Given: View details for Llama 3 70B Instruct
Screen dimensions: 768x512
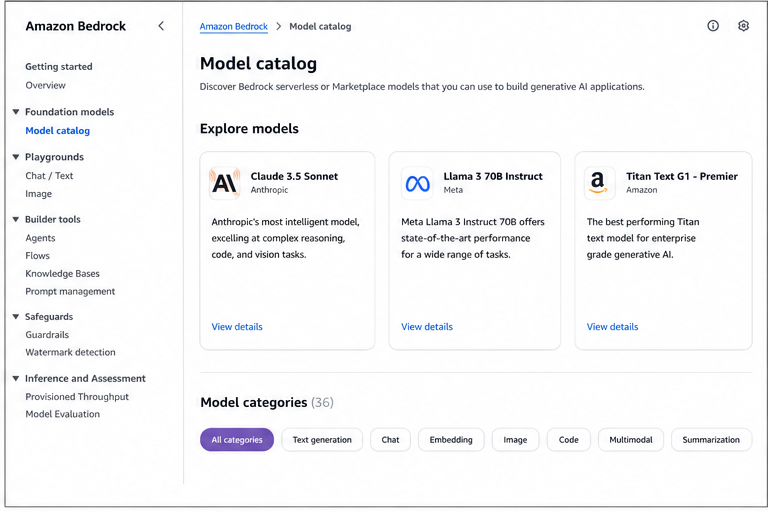Looking at the screenshot, I should [x=427, y=327].
